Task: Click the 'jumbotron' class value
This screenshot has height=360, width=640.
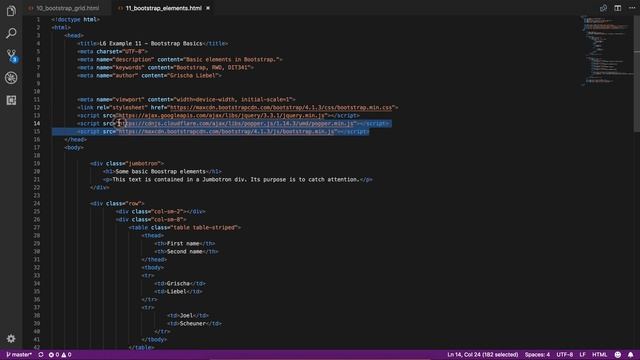Action: (143, 163)
